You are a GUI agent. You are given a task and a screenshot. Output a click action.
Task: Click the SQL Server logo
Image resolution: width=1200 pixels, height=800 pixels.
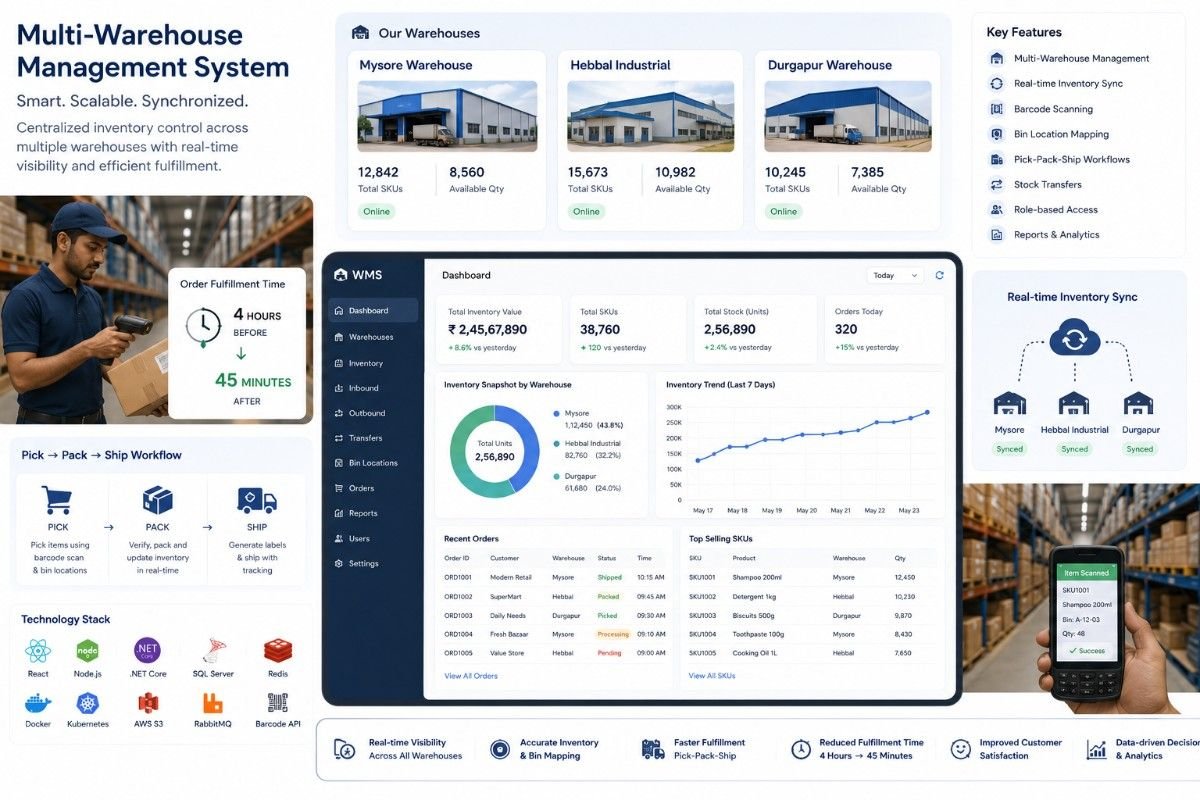pos(213,651)
